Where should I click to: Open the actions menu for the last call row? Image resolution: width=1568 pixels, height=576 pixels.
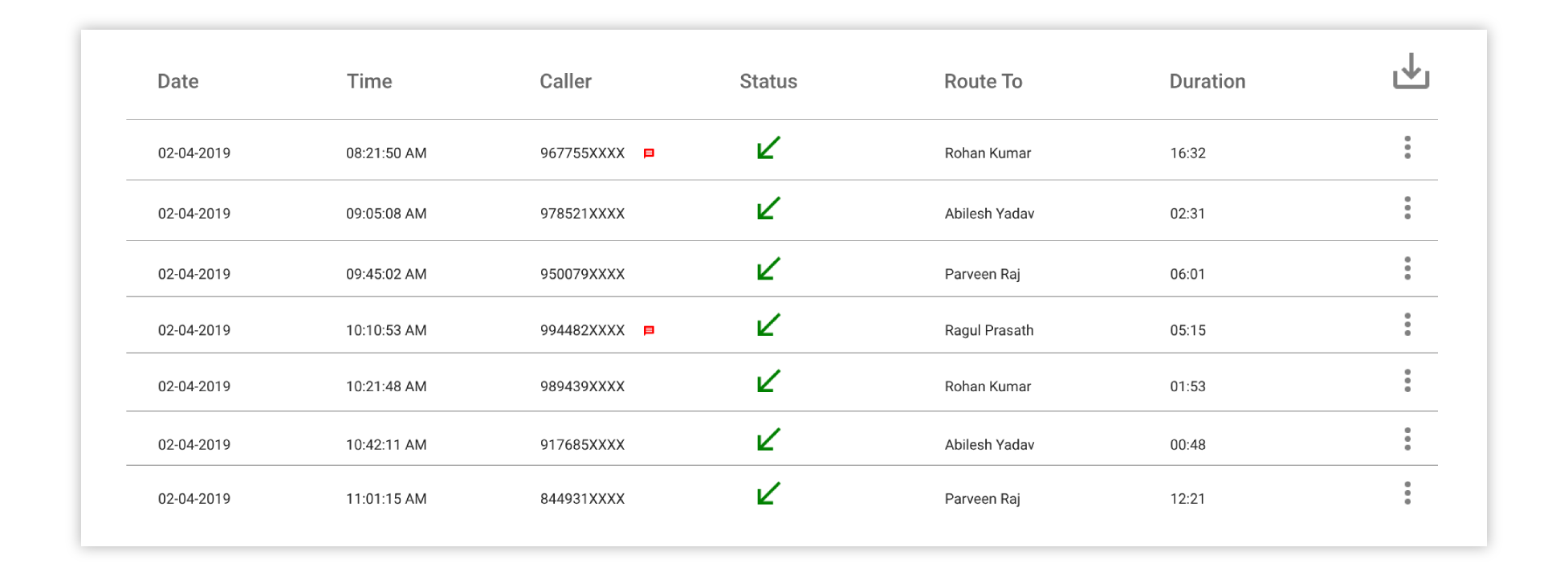coord(1407,493)
